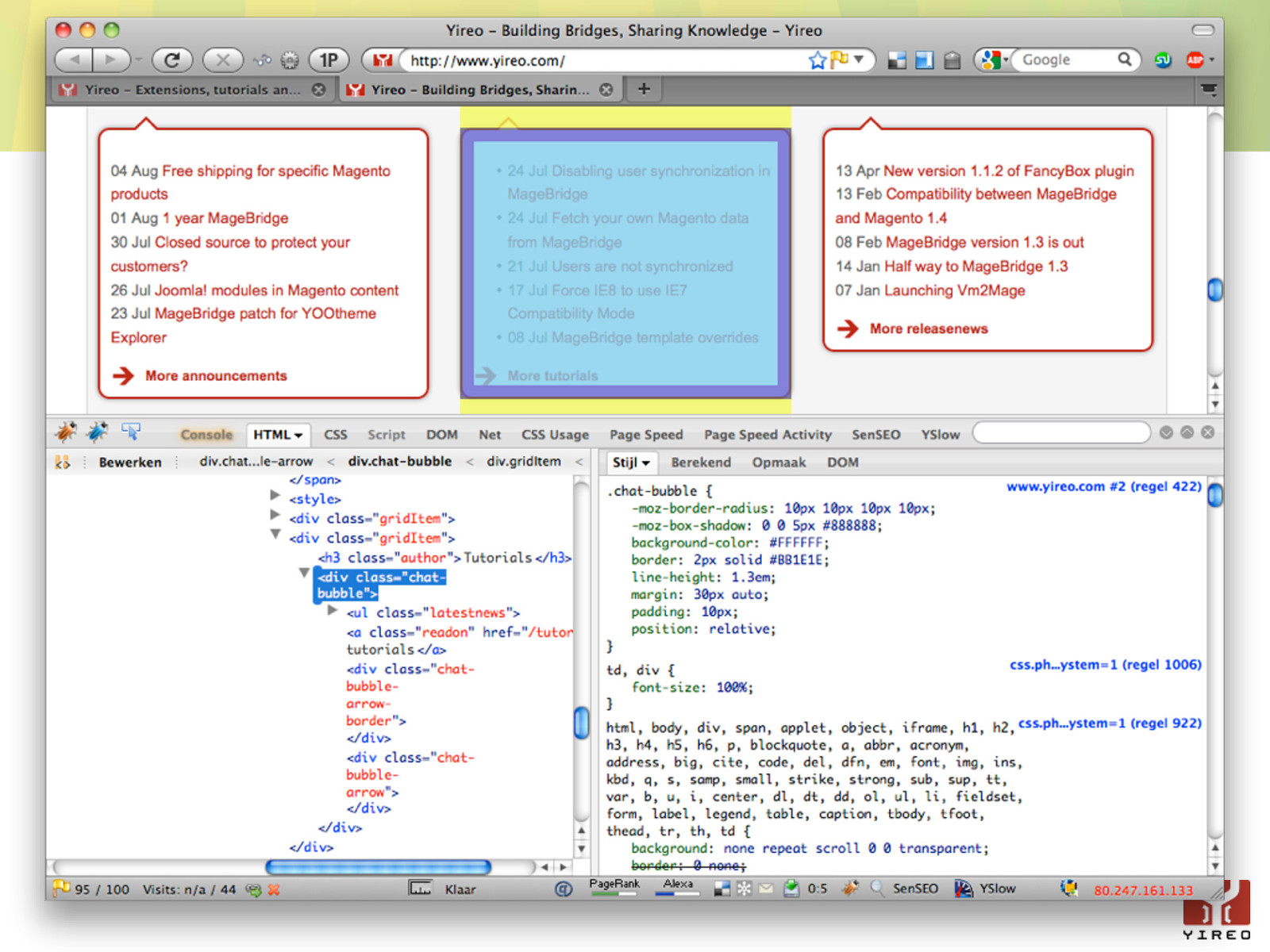Focus the URL address bar
1270x952 pixels.
point(605,60)
